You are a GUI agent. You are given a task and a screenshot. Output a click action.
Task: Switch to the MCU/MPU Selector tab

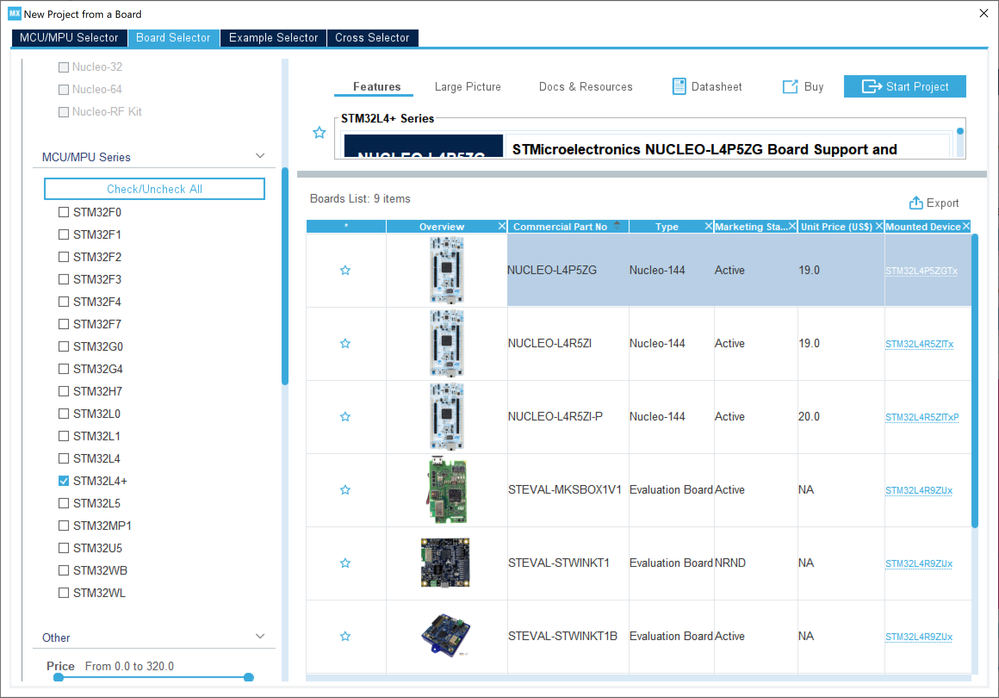click(69, 38)
